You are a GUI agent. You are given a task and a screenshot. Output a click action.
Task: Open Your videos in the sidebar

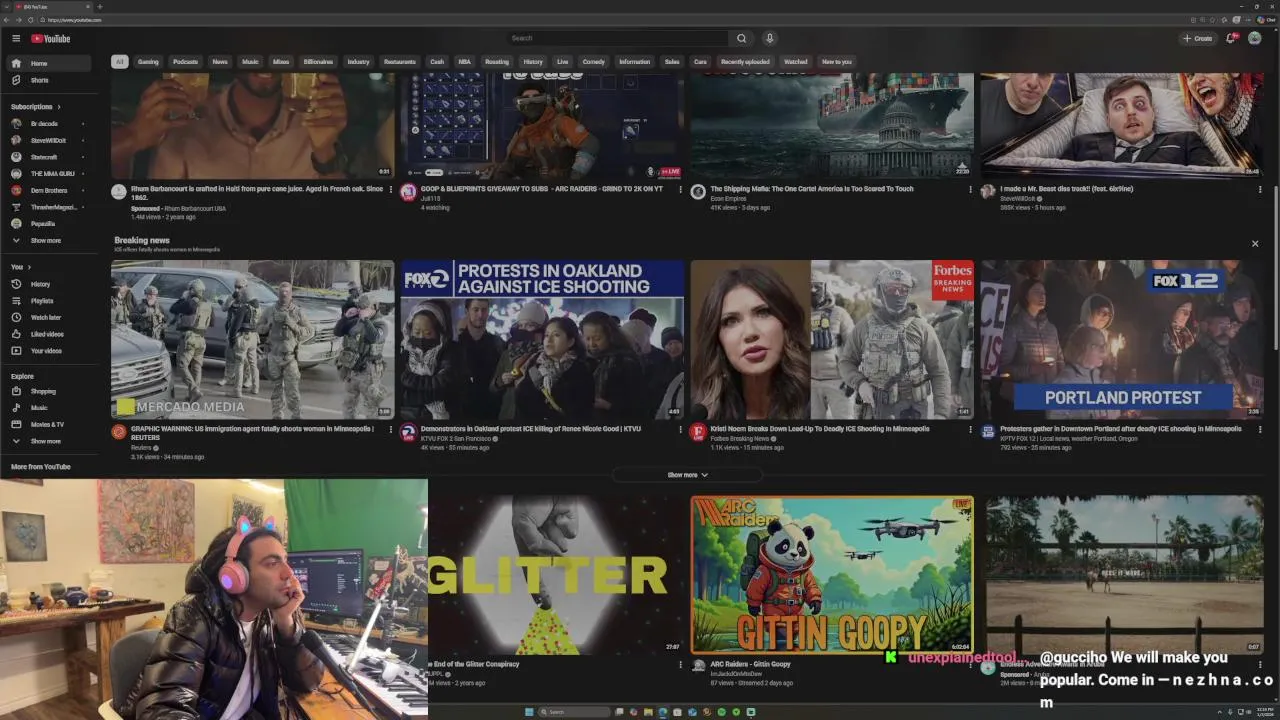(50, 351)
